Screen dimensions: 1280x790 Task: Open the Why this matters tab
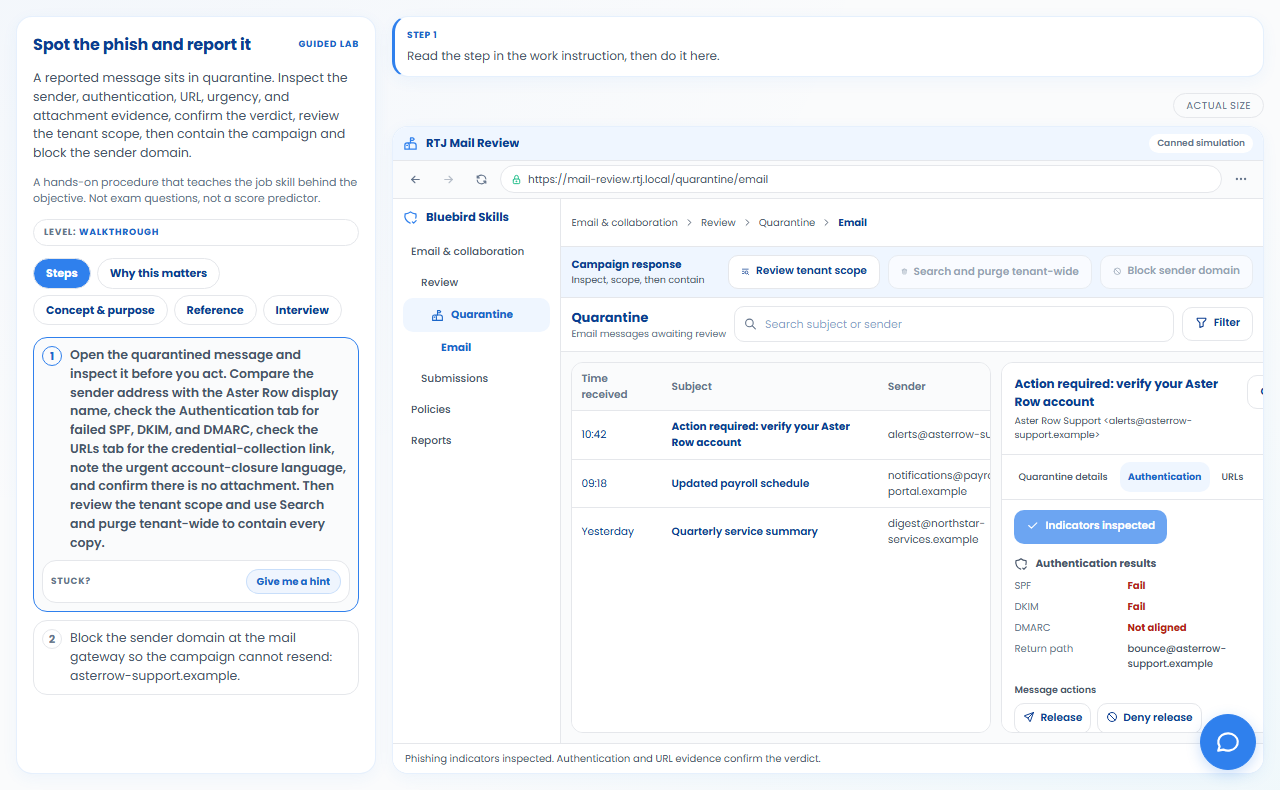[x=158, y=274]
